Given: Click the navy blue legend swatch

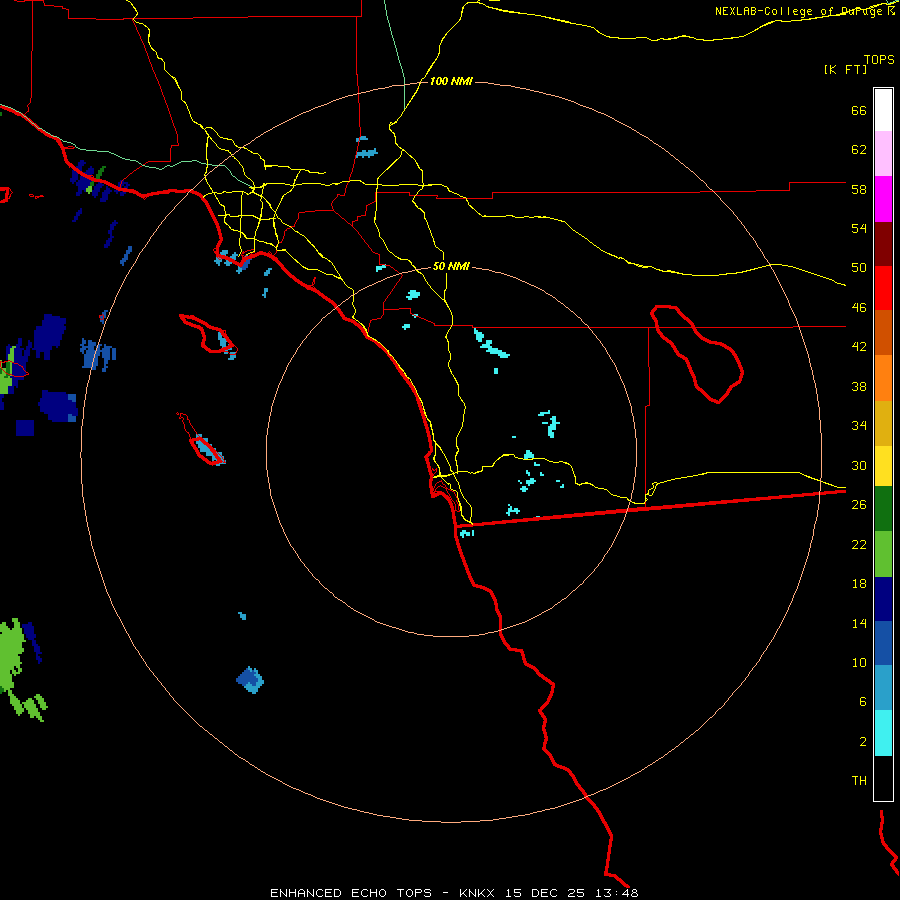Looking at the screenshot, I should point(883,599).
